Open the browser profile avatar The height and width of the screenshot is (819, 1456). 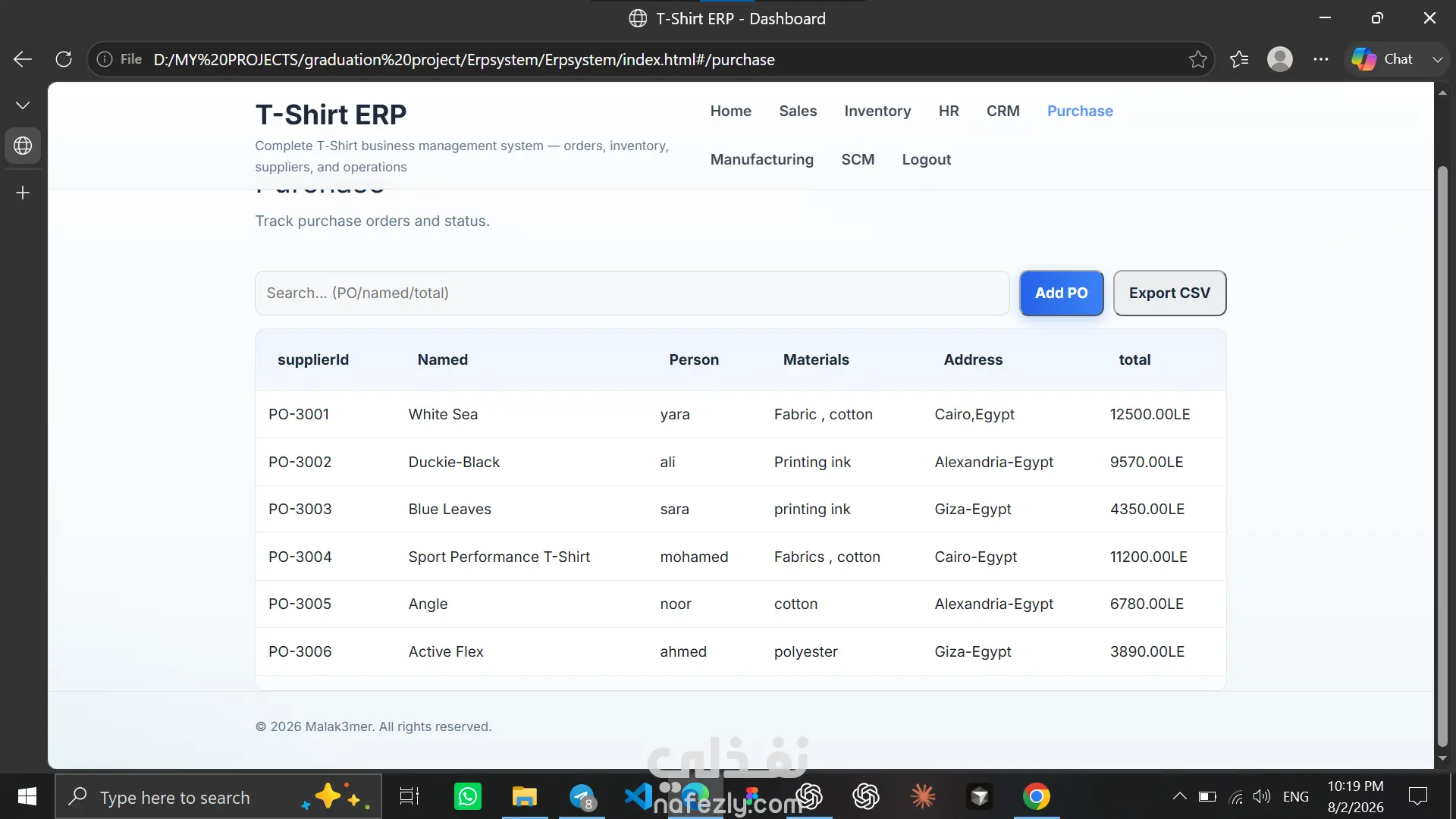coord(1280,59)
